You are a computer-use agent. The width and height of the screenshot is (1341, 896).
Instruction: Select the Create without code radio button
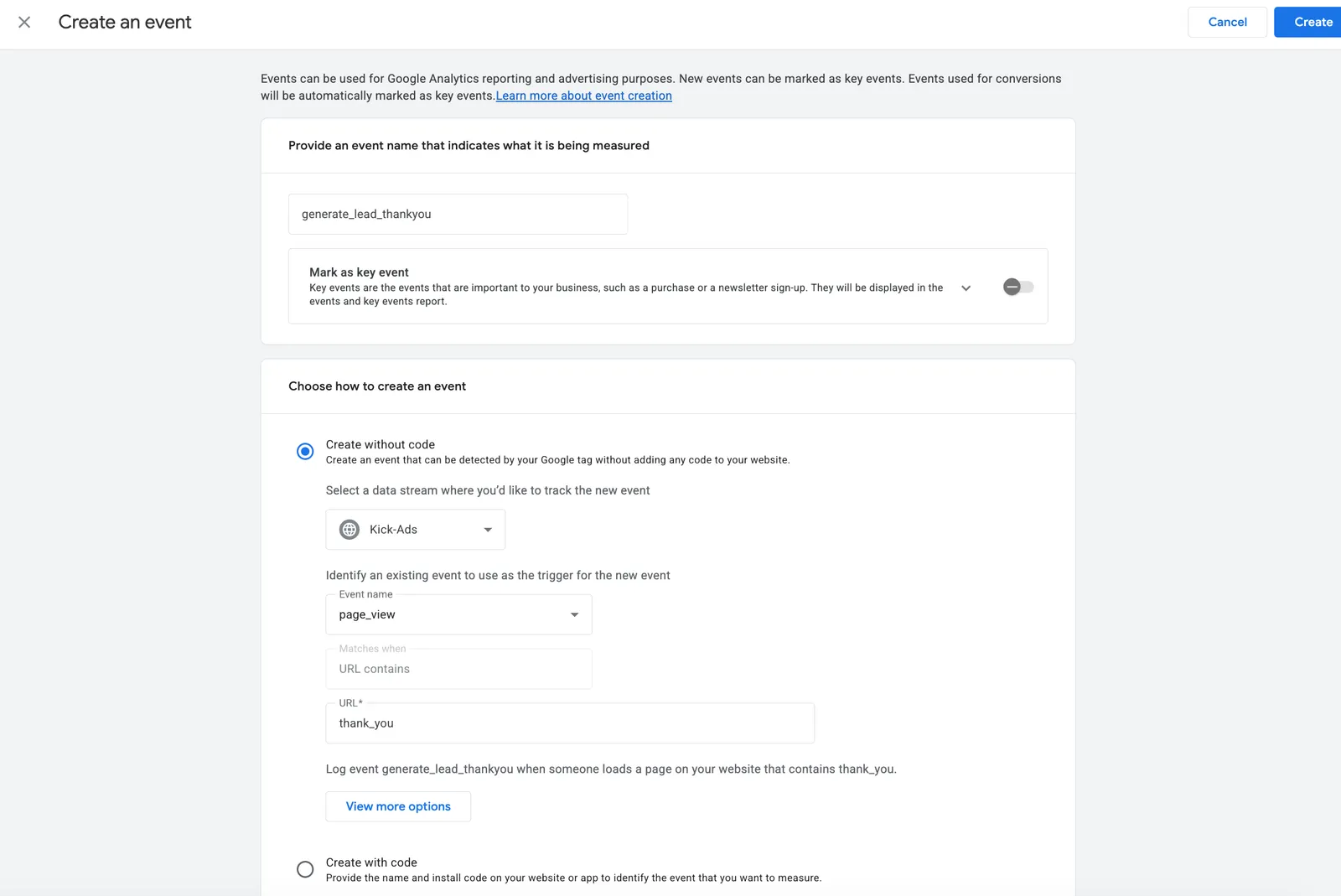(x=305, y=452)
